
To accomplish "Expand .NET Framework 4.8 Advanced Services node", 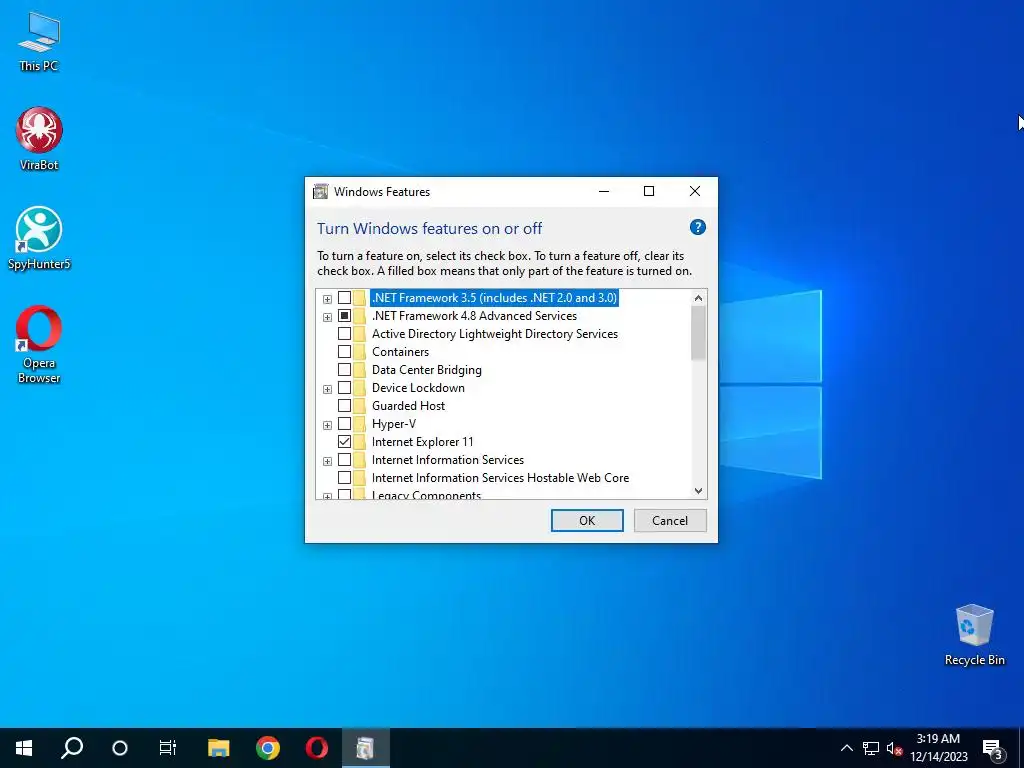I will point(327,317).
